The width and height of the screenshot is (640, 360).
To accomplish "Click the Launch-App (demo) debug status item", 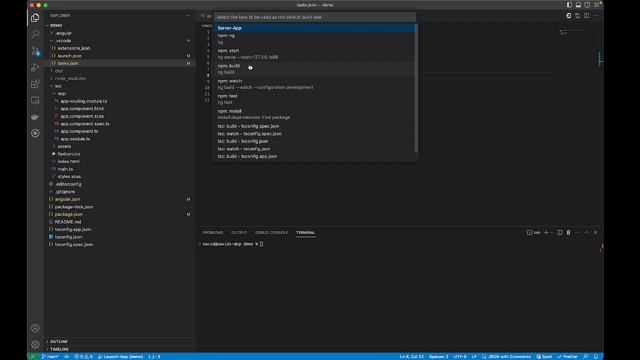I will pyautogui.click(x=121, y=357).
